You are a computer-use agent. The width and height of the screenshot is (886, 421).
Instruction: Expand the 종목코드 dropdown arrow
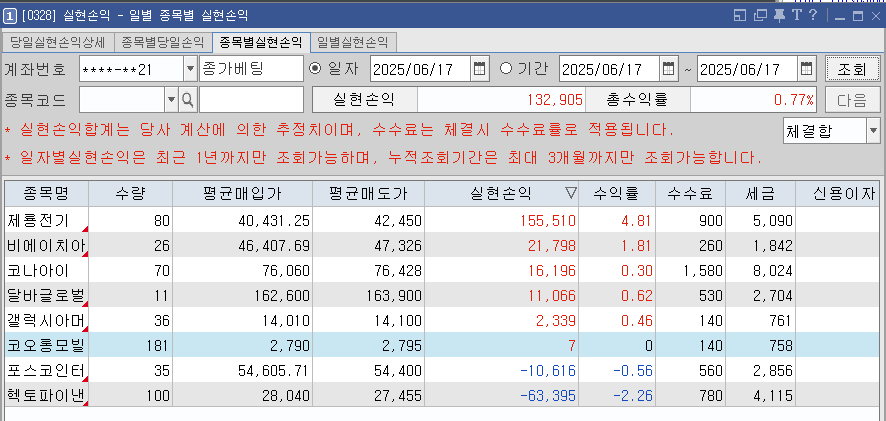tap(170, 100)
